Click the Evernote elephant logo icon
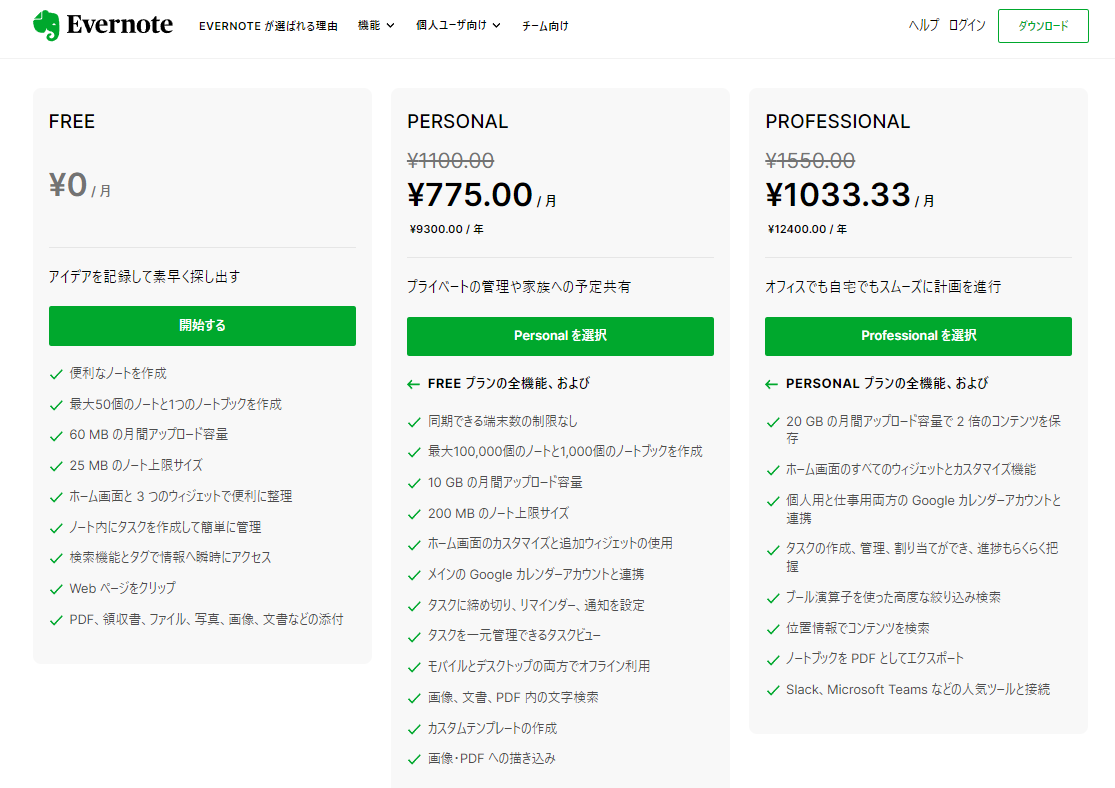Screen dimensions: 1115x788 (46, 26)
